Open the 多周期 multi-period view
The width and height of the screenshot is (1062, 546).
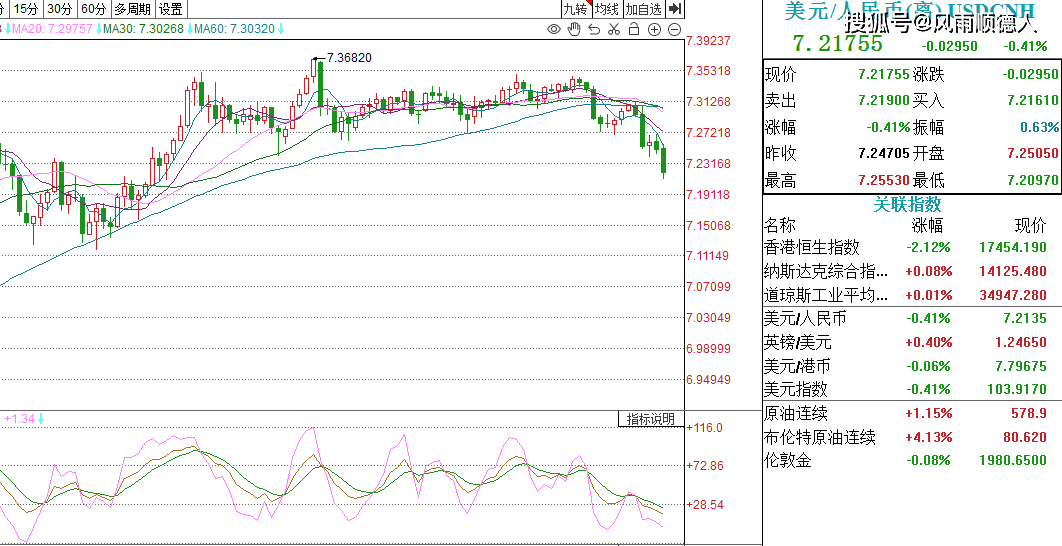(133, 9)
